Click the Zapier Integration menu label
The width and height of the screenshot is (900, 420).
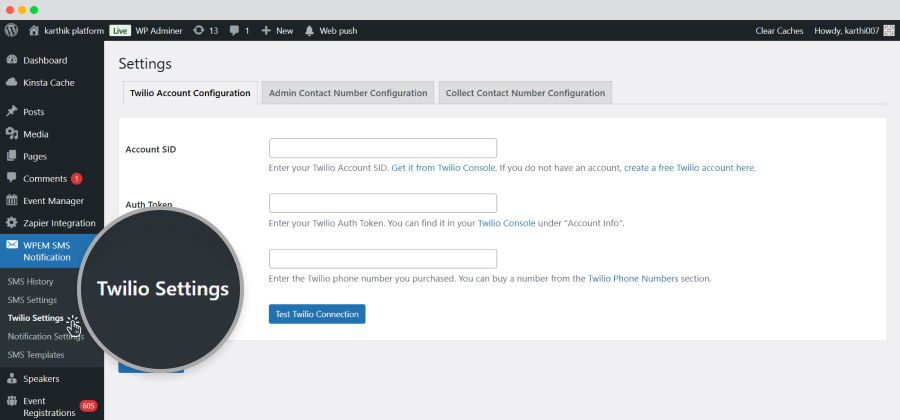click(59, 223)
